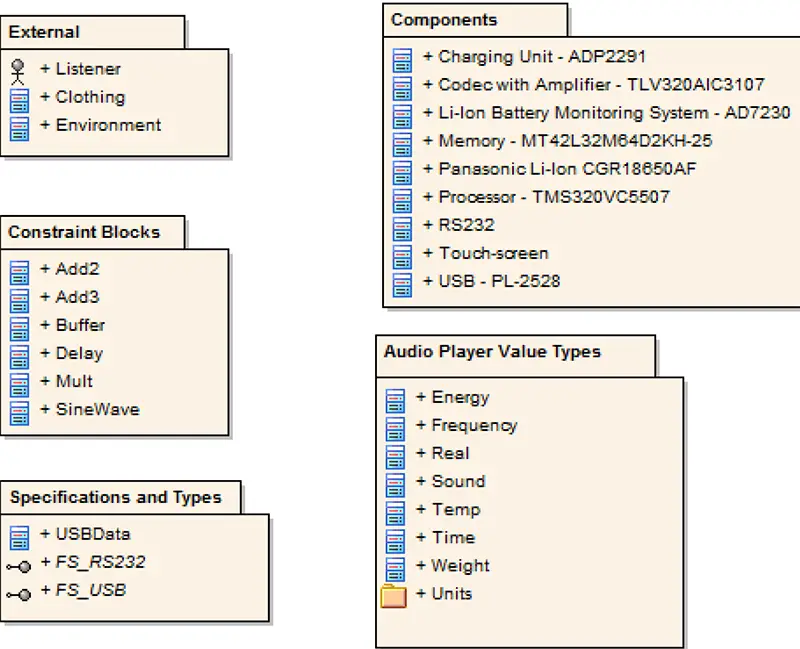Select the Delay block icon
Image resolution: width=800 pixels, height=649 pixels.
tap(19, 357)
